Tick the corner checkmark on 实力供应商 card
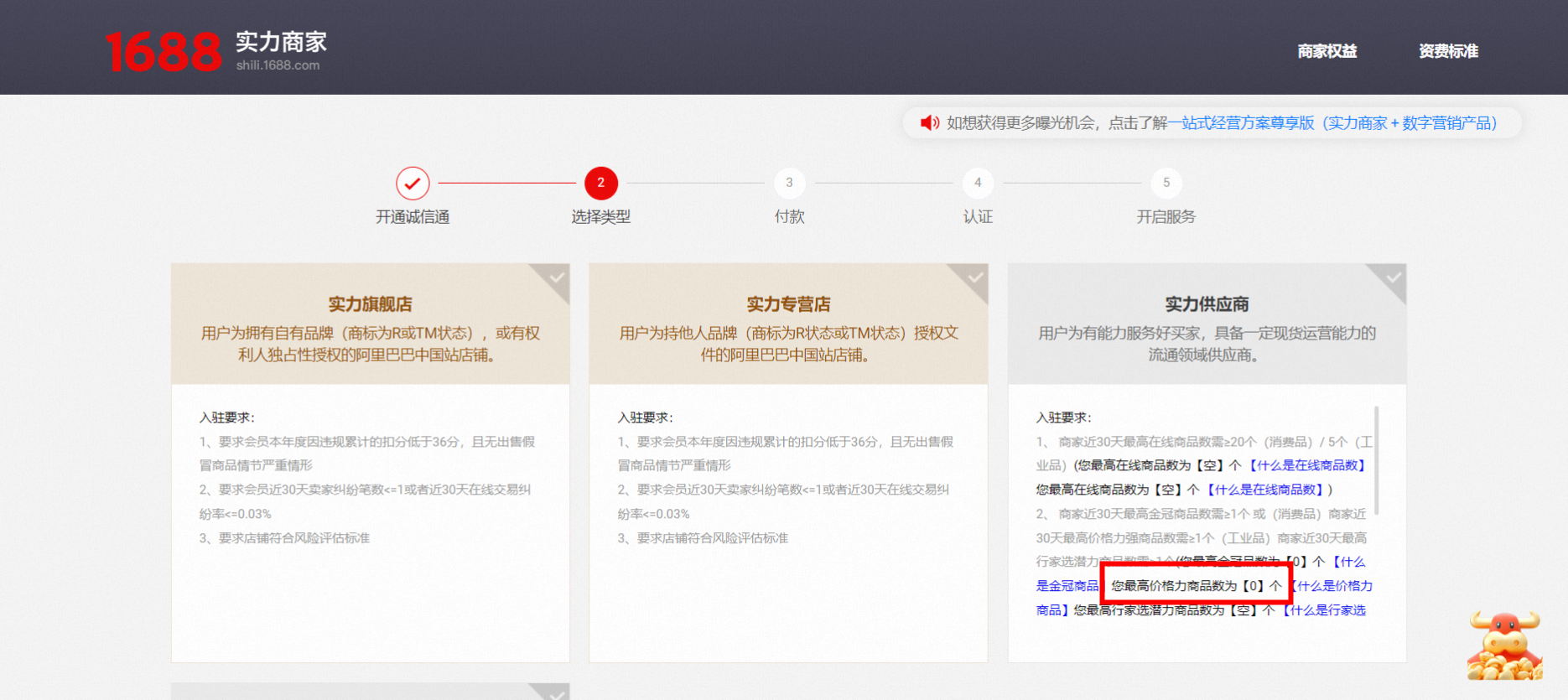Viewport: 1568px width, 700px height. coord(1393,277)
